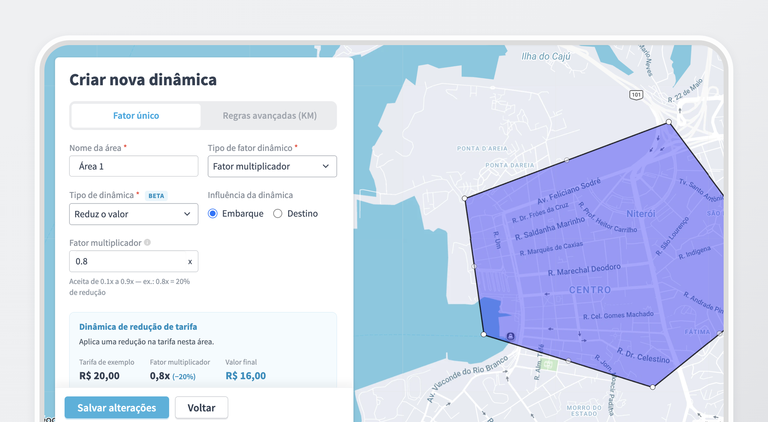Expand the Tipo de dinâmica dropdown

click(134, 214)
